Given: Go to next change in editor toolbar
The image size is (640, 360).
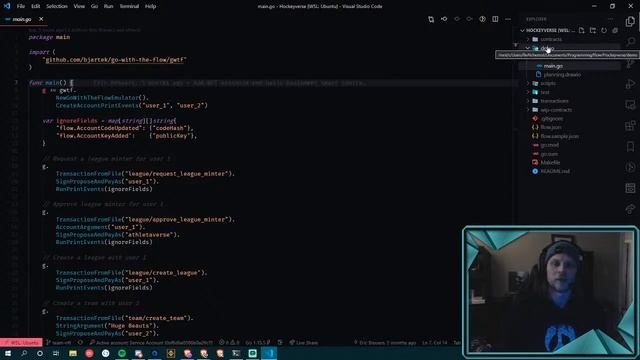Looking at the screenshot, I should click(469, 19).
